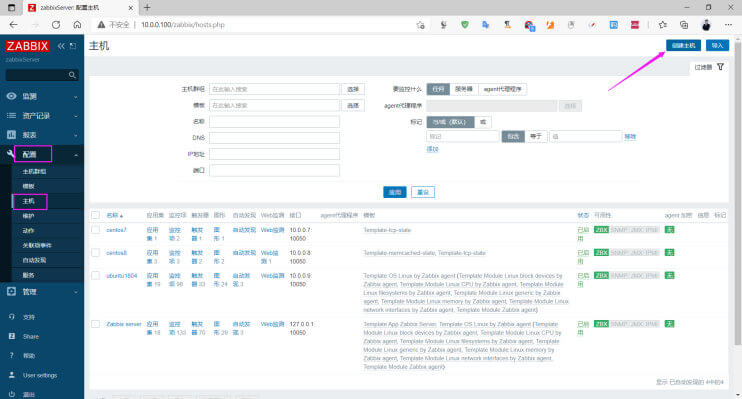Open 维护 in the configuration submenu
Viewport: 742px width, 399px height.
(x=28, y=216)
